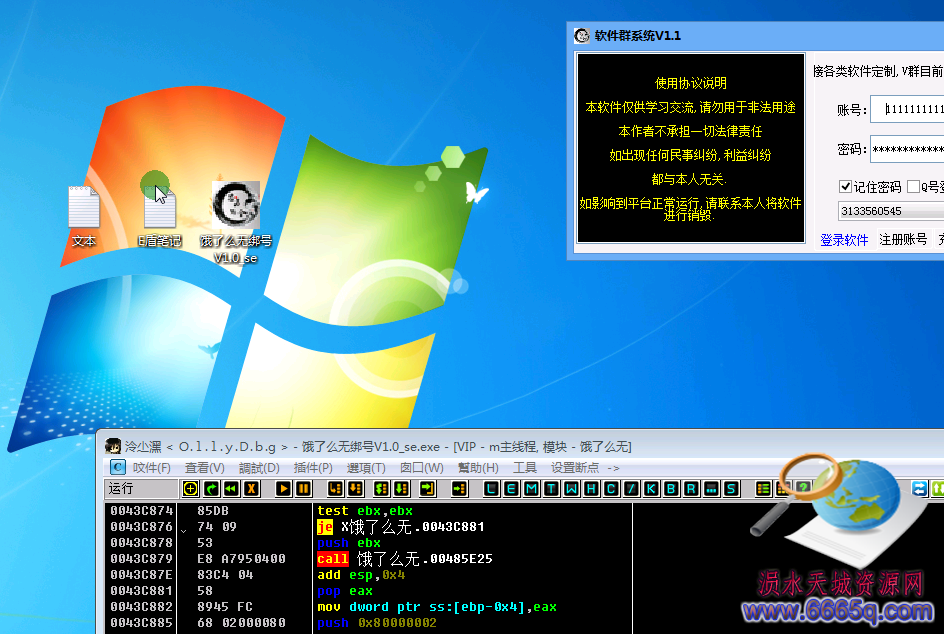Click the Open file icon in OllyDbg toolbar
Image resolution: width=944 pixels, height=634 pixels.
(190, 488)
